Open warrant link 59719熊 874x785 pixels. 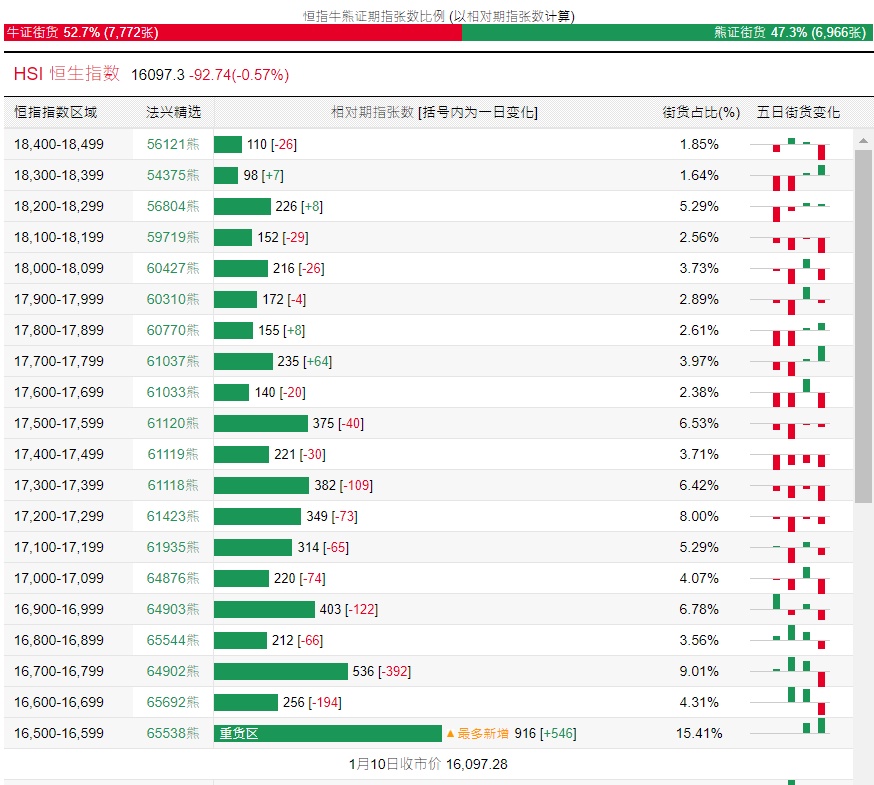pos(173,238)
